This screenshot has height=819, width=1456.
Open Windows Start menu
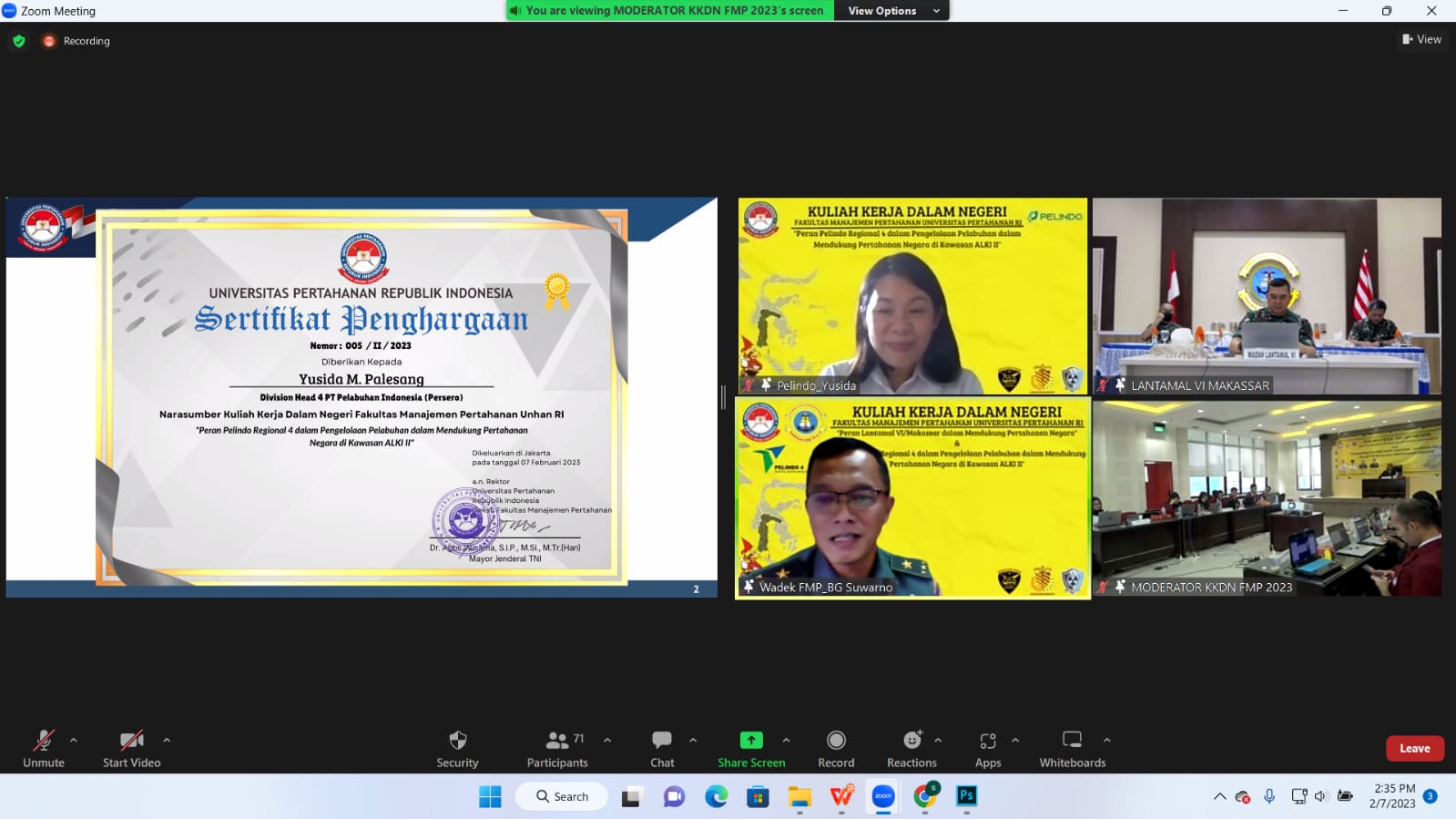click(490, 797)
